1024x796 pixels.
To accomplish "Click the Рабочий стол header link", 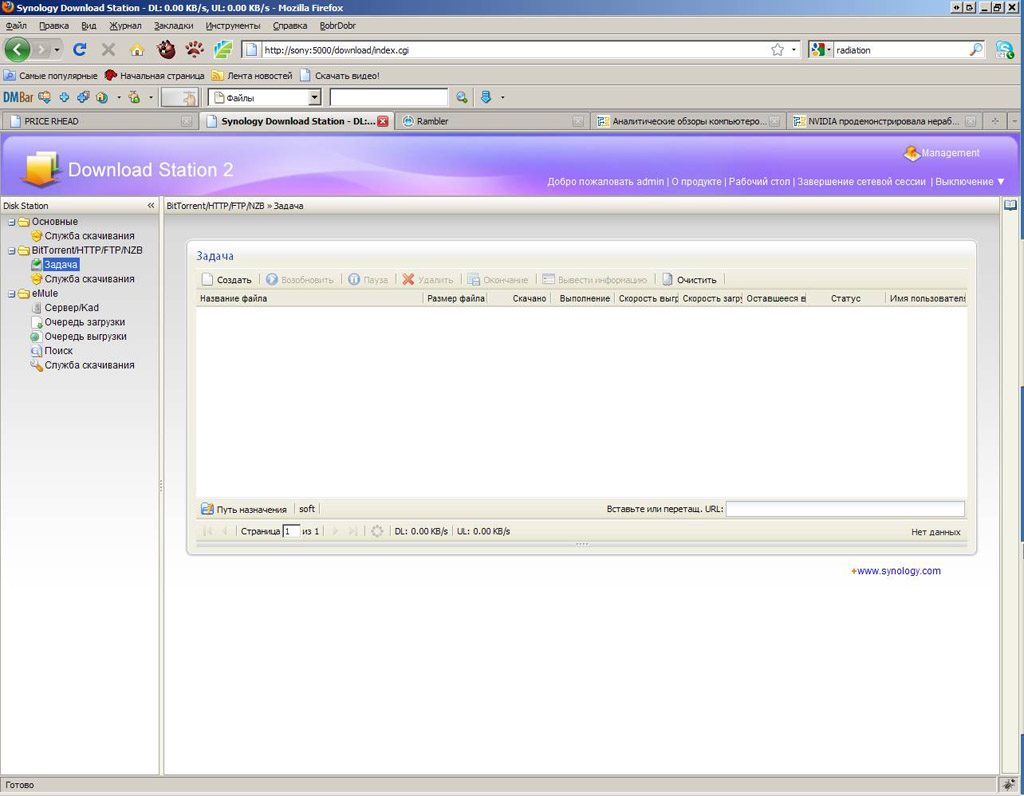I will 759,182.
